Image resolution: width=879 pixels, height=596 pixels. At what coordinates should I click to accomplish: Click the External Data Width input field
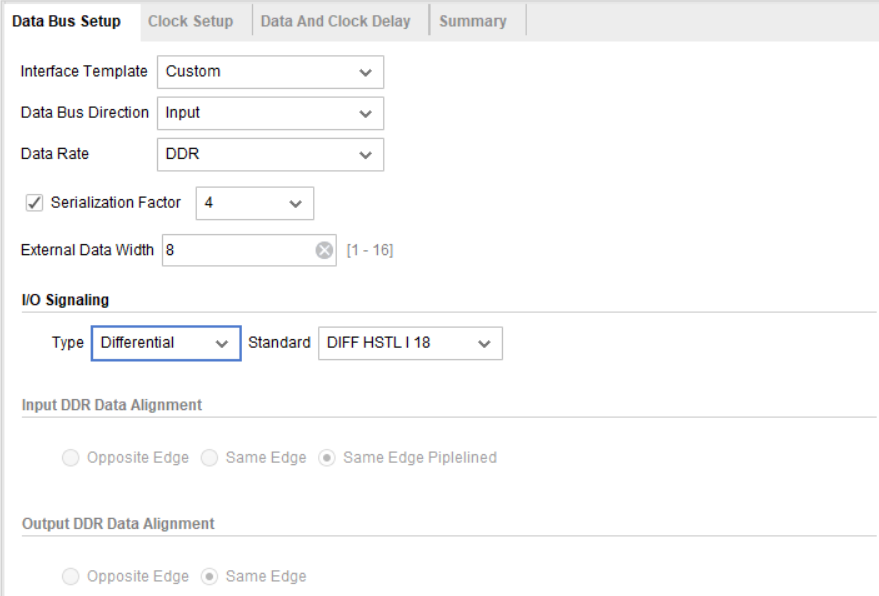click(x=249, y=250)
